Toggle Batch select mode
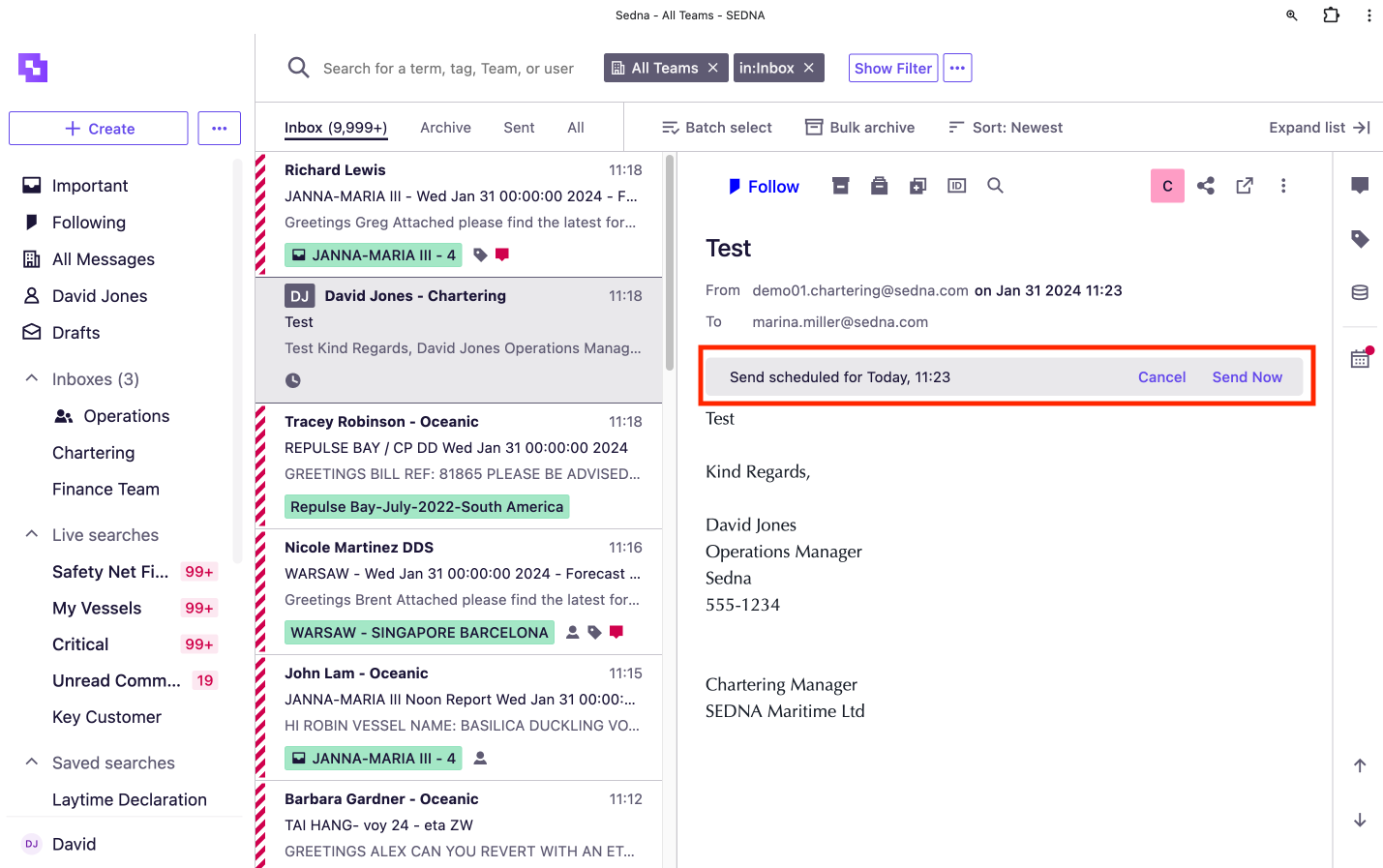1383x868 pixels. pos(717,128)
